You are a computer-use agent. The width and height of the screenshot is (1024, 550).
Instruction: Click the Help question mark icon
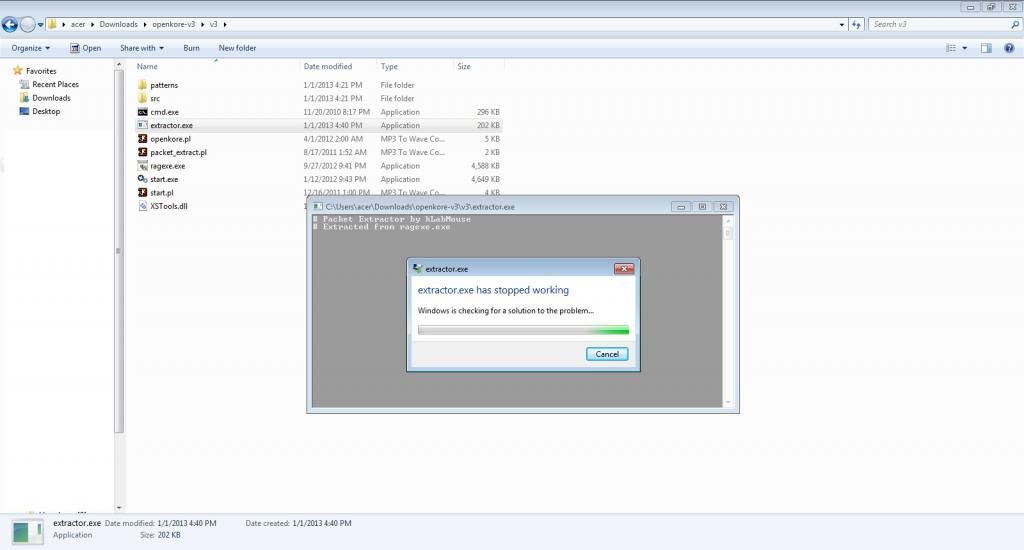(x=1009, y=48)
